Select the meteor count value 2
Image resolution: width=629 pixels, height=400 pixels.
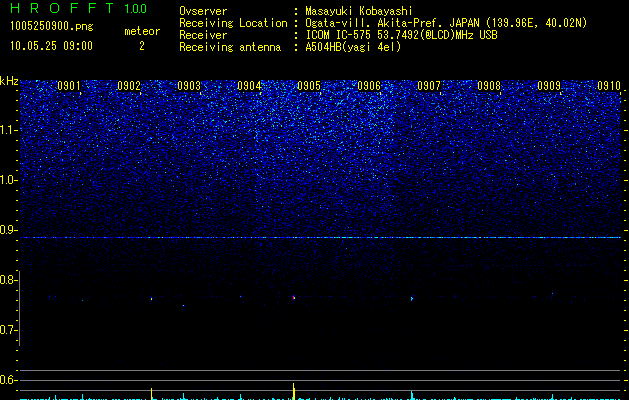click(x=142, y=46)
